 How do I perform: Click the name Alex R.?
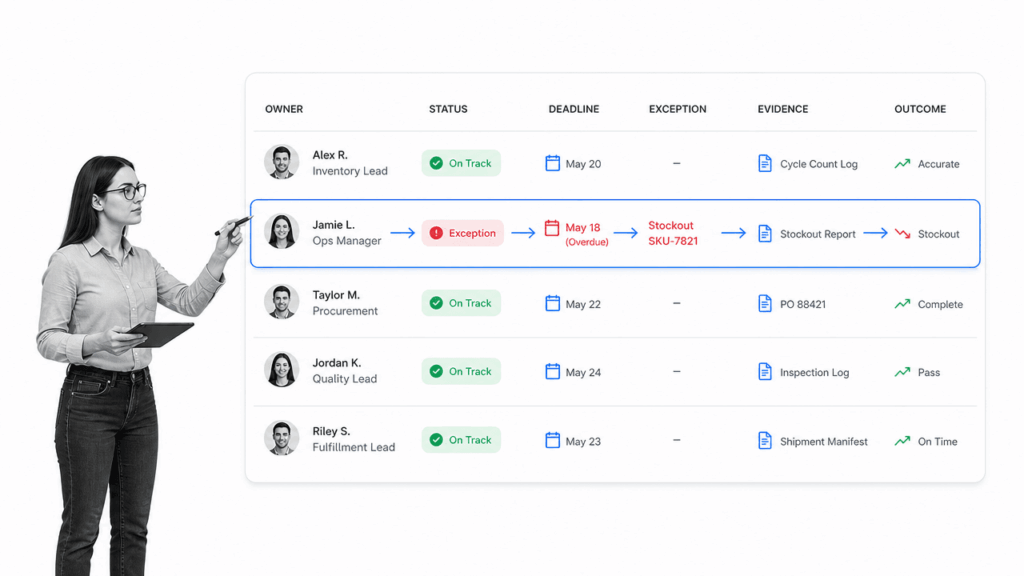pos(330,155)
